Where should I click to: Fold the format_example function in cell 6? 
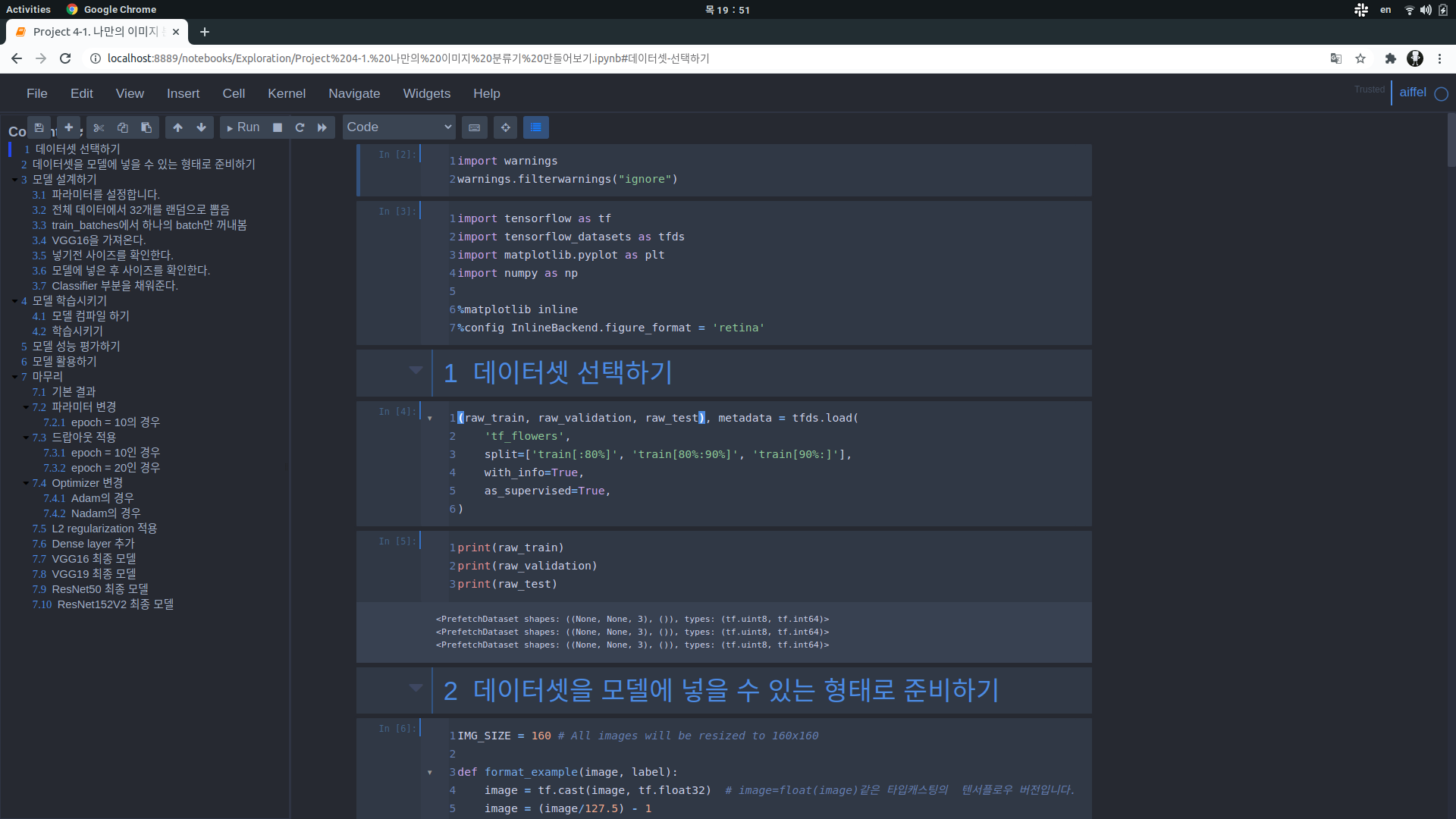click(430, 773)
